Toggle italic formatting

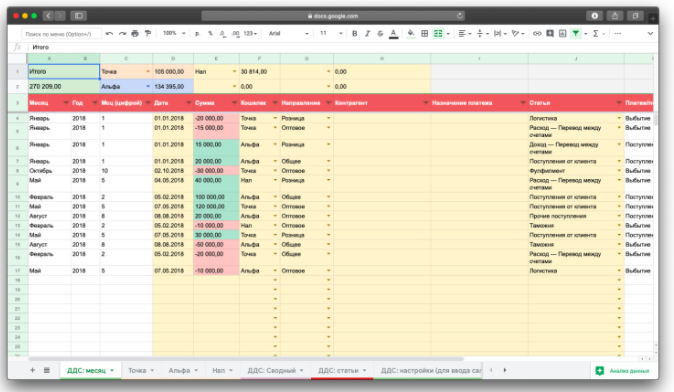pos(367,34)
